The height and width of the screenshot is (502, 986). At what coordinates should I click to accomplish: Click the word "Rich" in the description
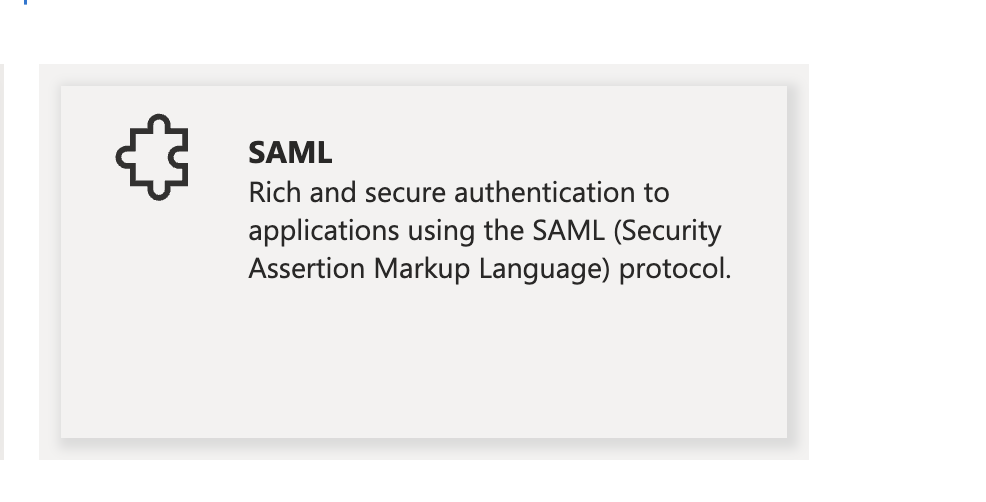(270, 192)
